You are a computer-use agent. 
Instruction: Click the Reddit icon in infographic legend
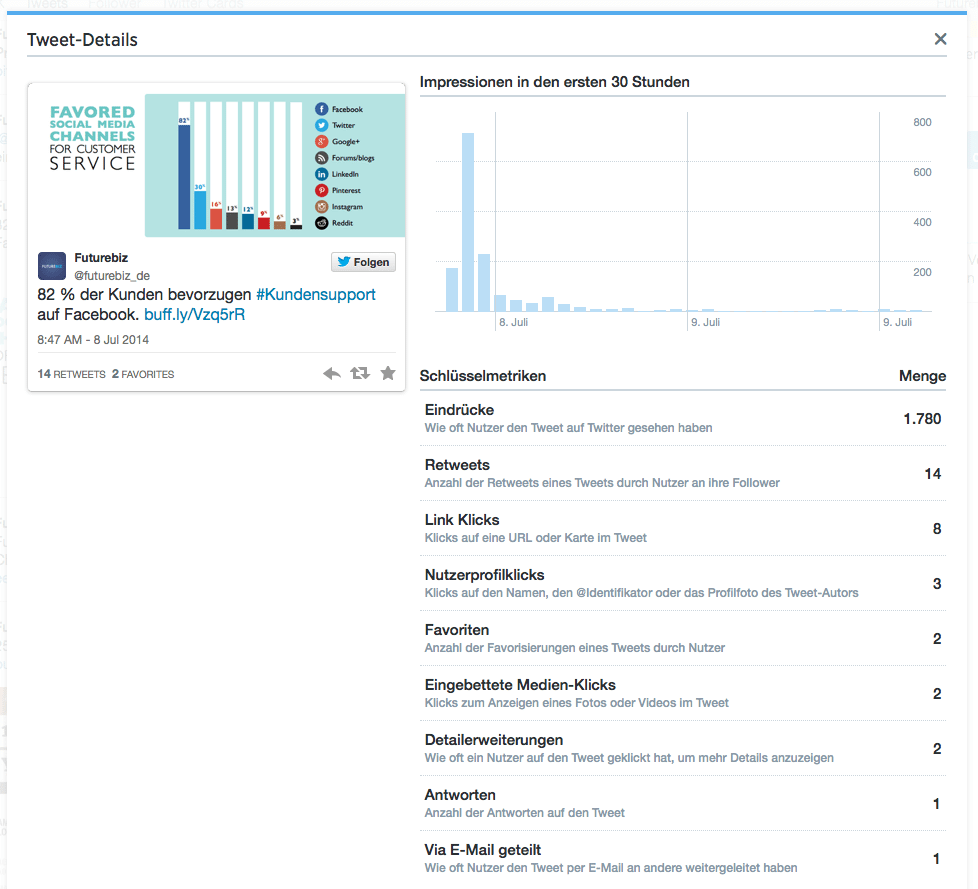click(321, 223)
